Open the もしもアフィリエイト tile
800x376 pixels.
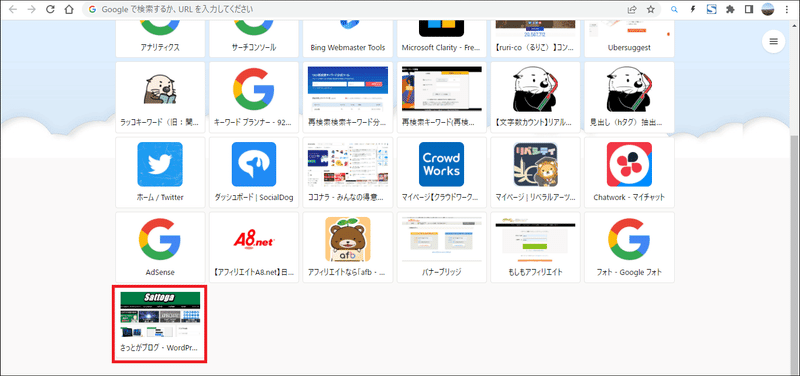pos(535,247)
